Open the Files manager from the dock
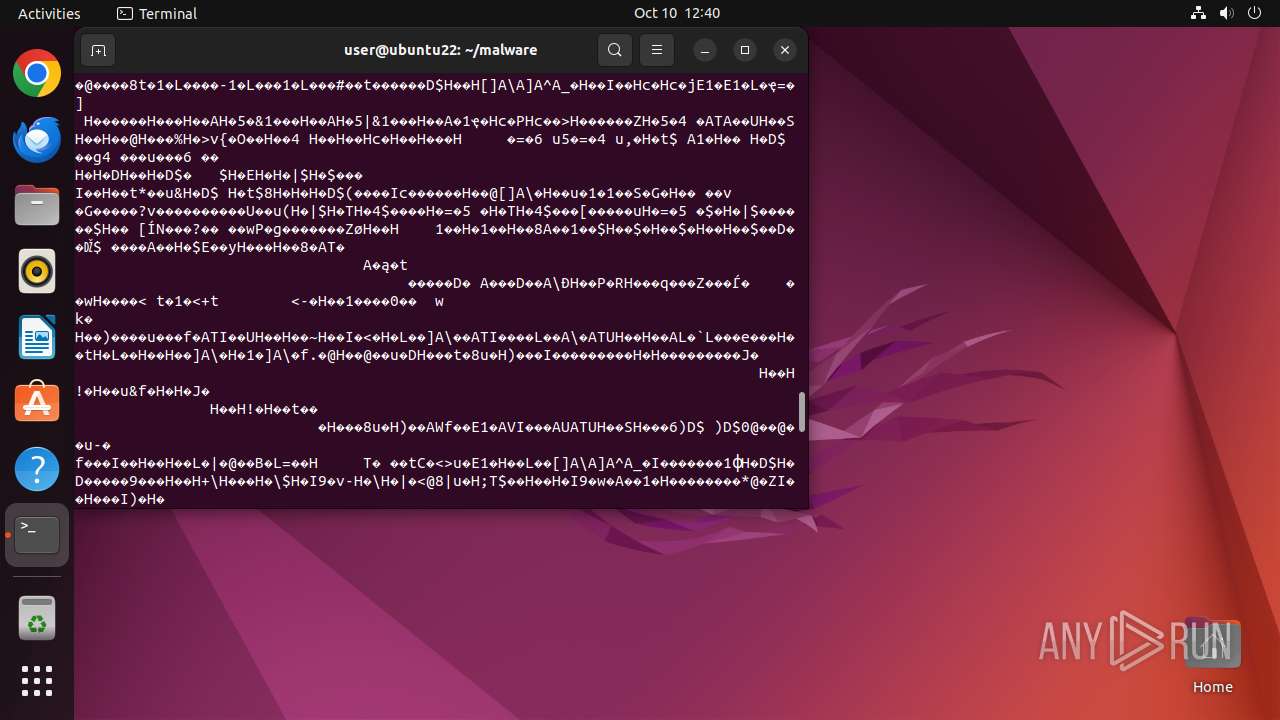The image size is (1280, 720). tap(37, 205)
